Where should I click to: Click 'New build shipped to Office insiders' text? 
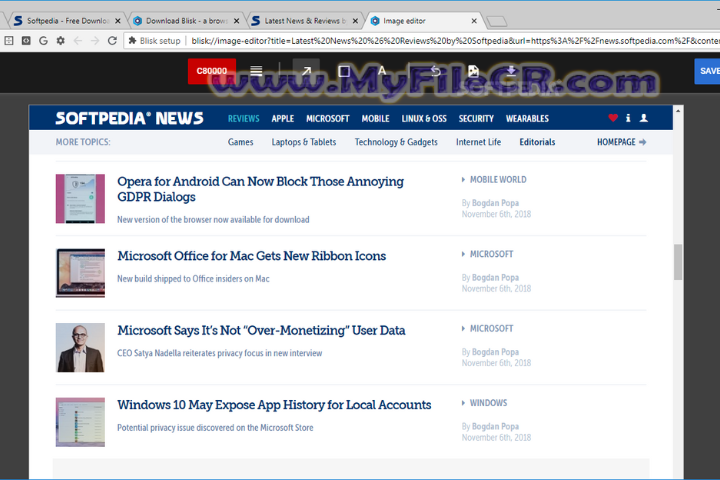pyautogui.click(x=193, y=278)
